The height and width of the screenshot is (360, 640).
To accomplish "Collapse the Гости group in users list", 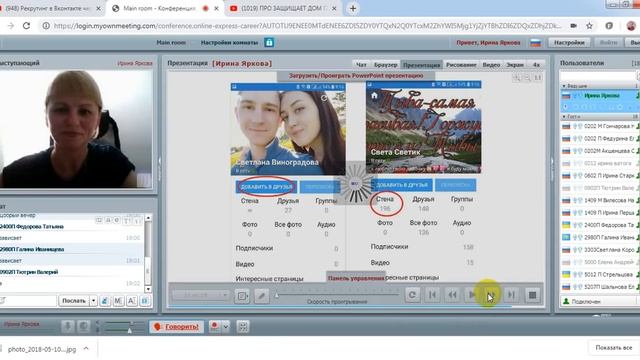I will pyautogui.click(x=564, y=117).
